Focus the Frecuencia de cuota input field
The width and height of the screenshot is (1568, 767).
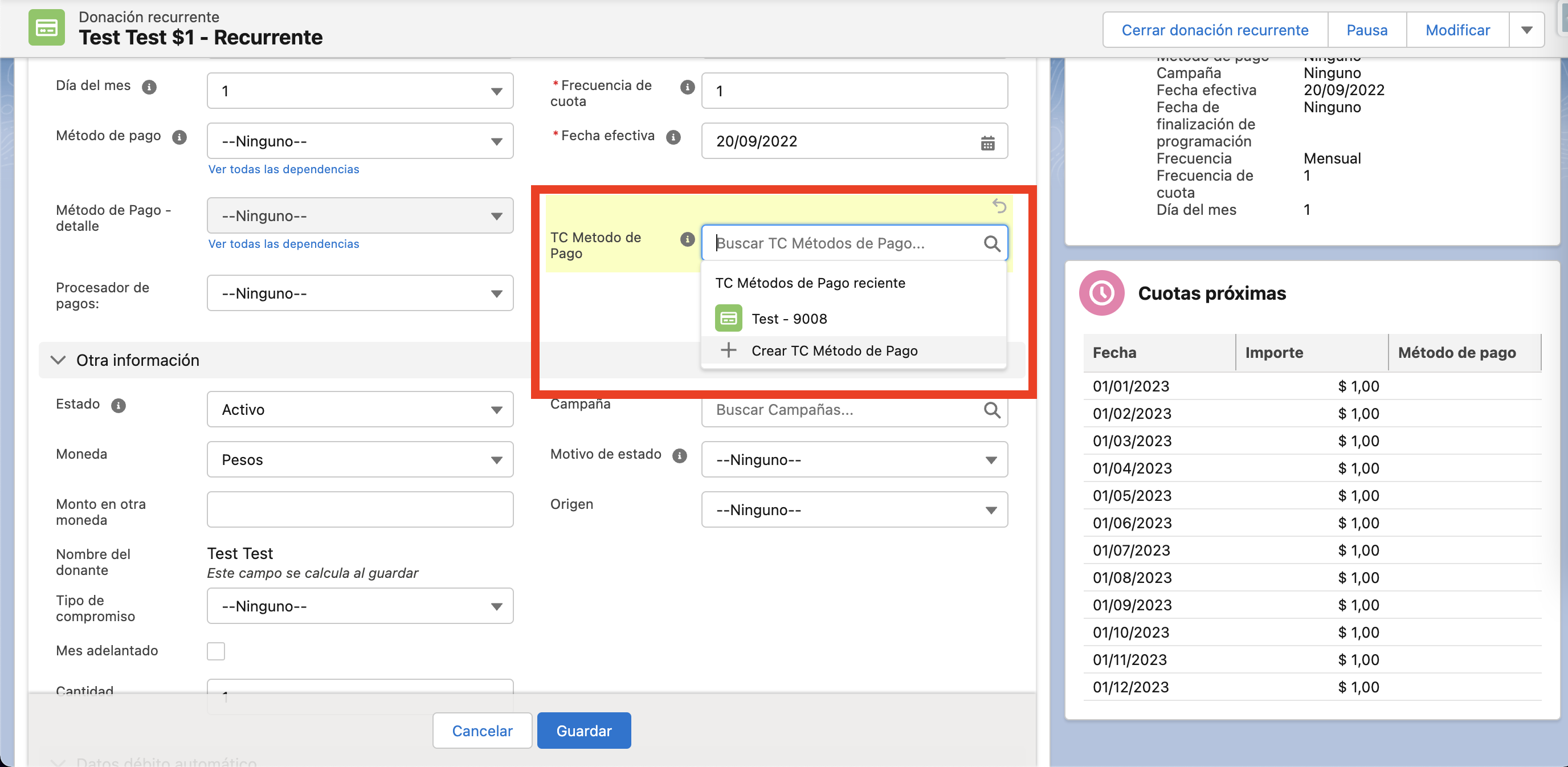(x=854, y=91)
